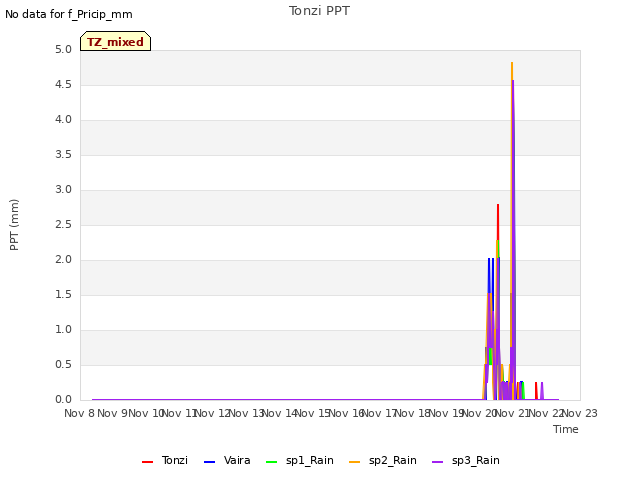Click the blue Vaira legend color marker
640x480 pixels.
click(209, 462)
